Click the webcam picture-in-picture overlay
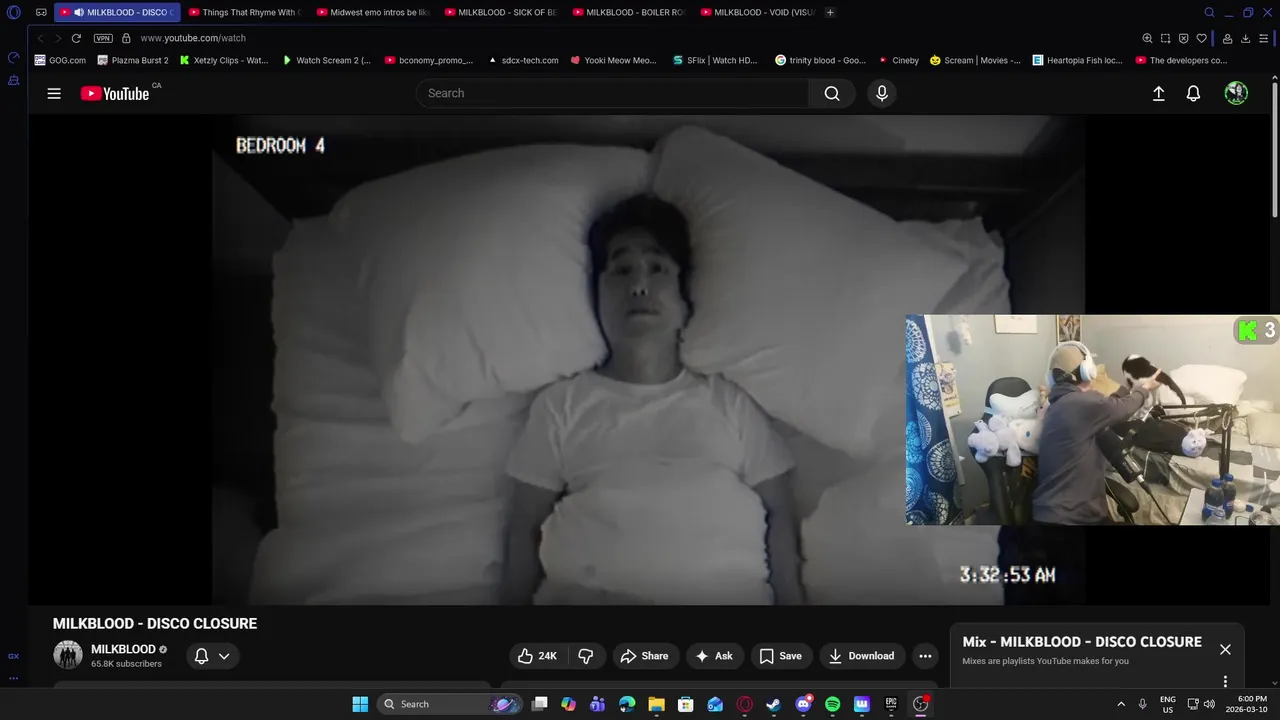This screenshot has height=720, width=1280. pyautogui.click(x=1093, y=419)
